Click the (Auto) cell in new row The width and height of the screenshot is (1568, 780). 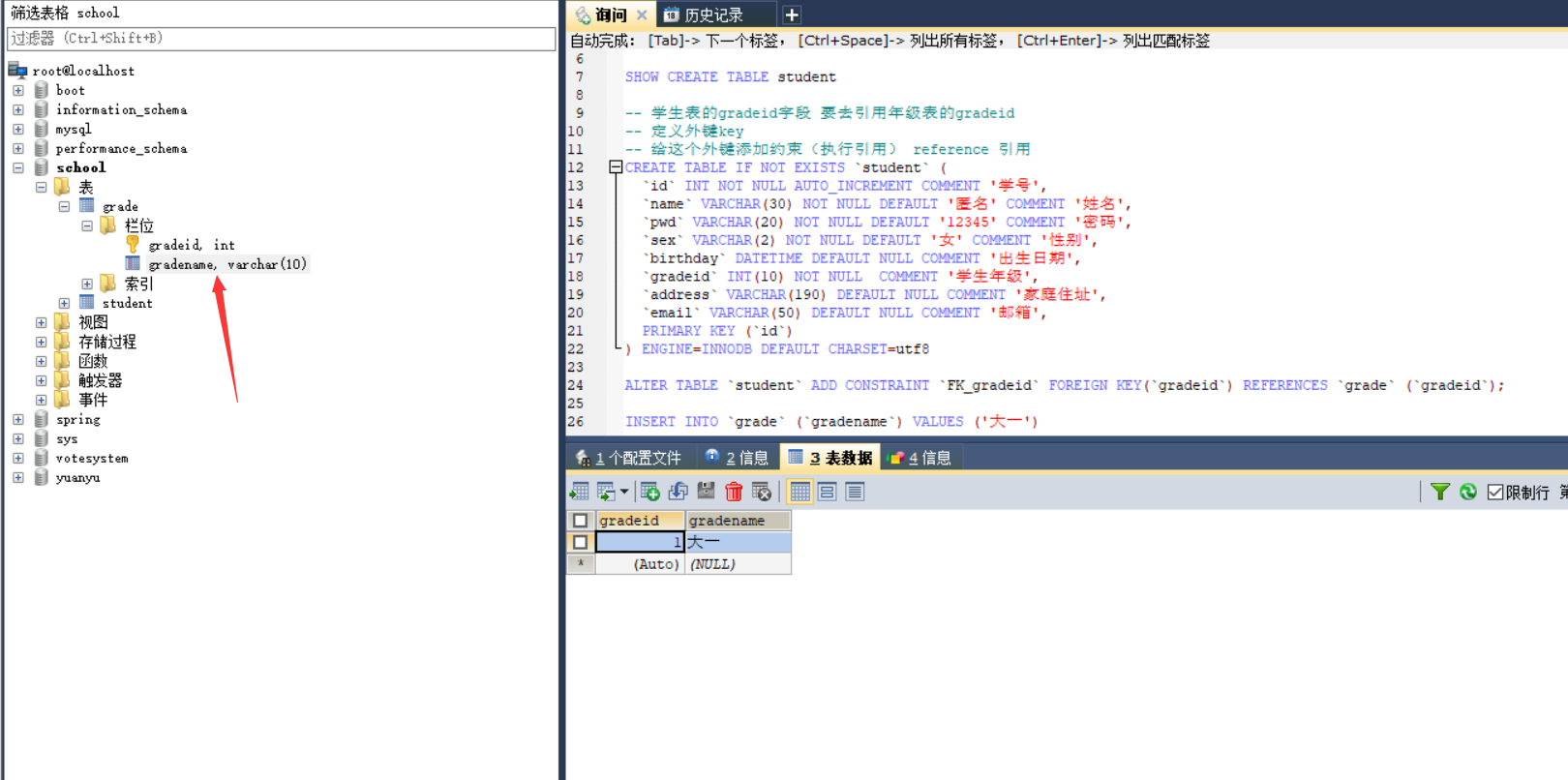(x=641, y=564)
